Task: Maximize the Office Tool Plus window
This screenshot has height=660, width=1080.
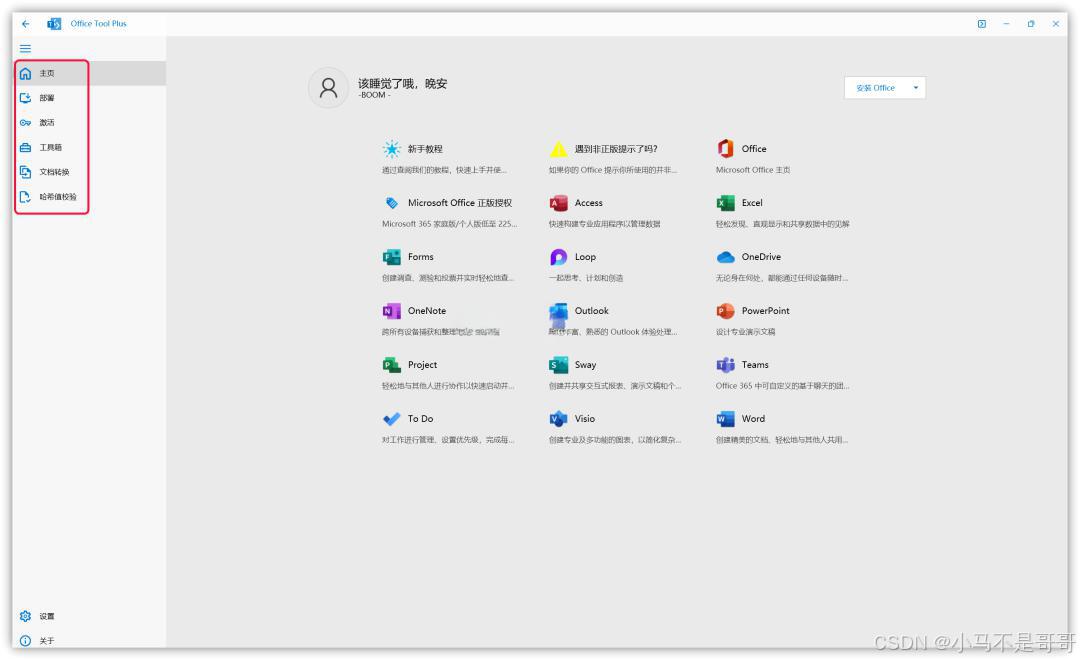Action: point(1031,23)
